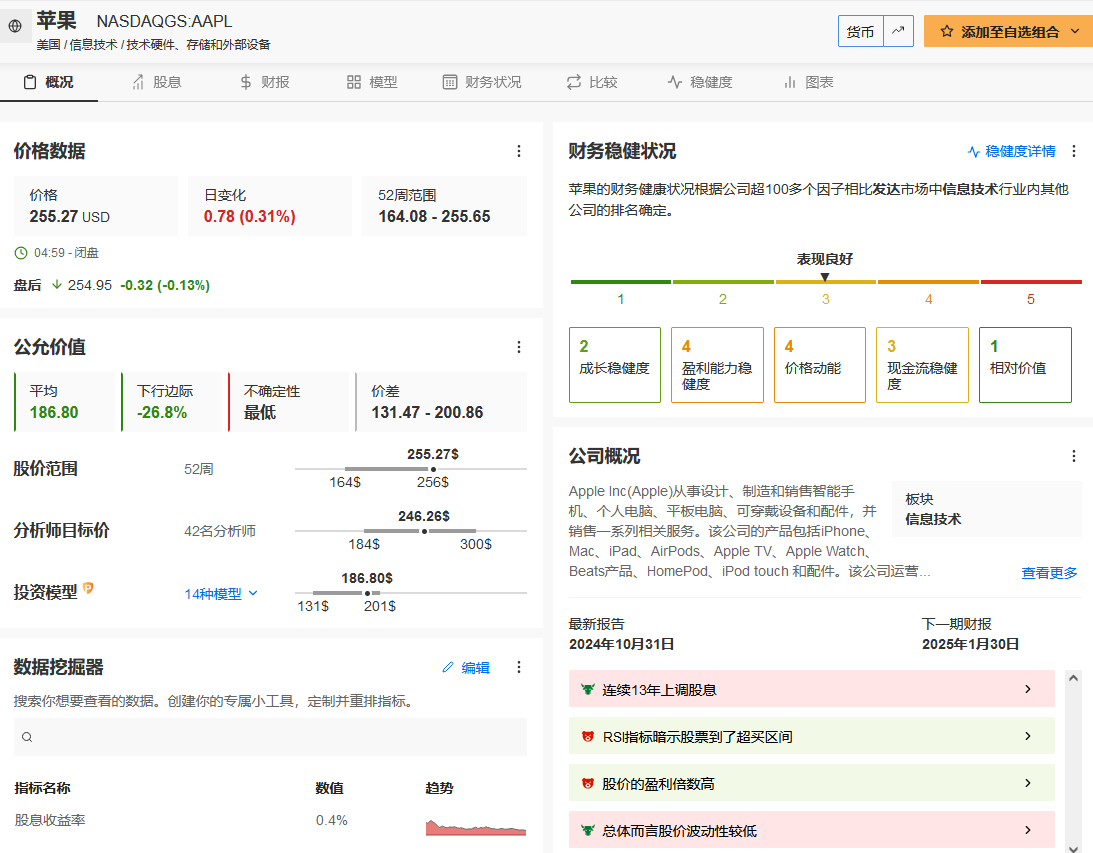
Task: Click the trend chart icon next to 货币
Action: pyautogui.click(x=899, y=31)
